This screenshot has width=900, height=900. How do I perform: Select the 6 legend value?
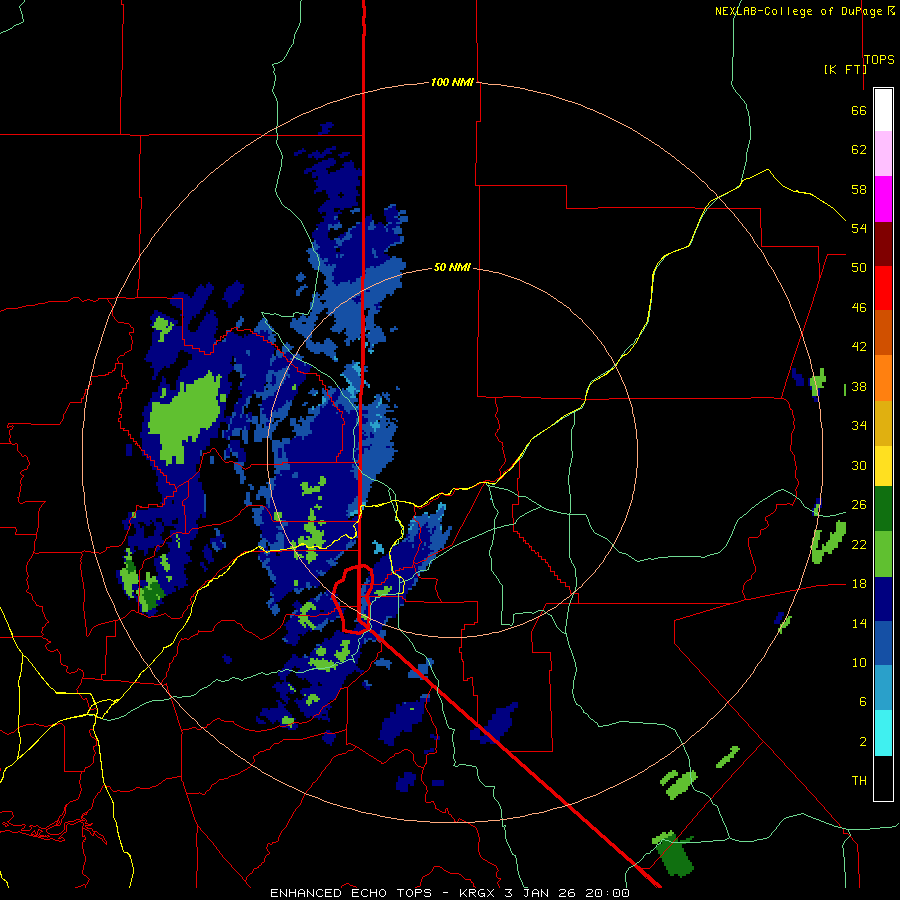pos(862,702)
